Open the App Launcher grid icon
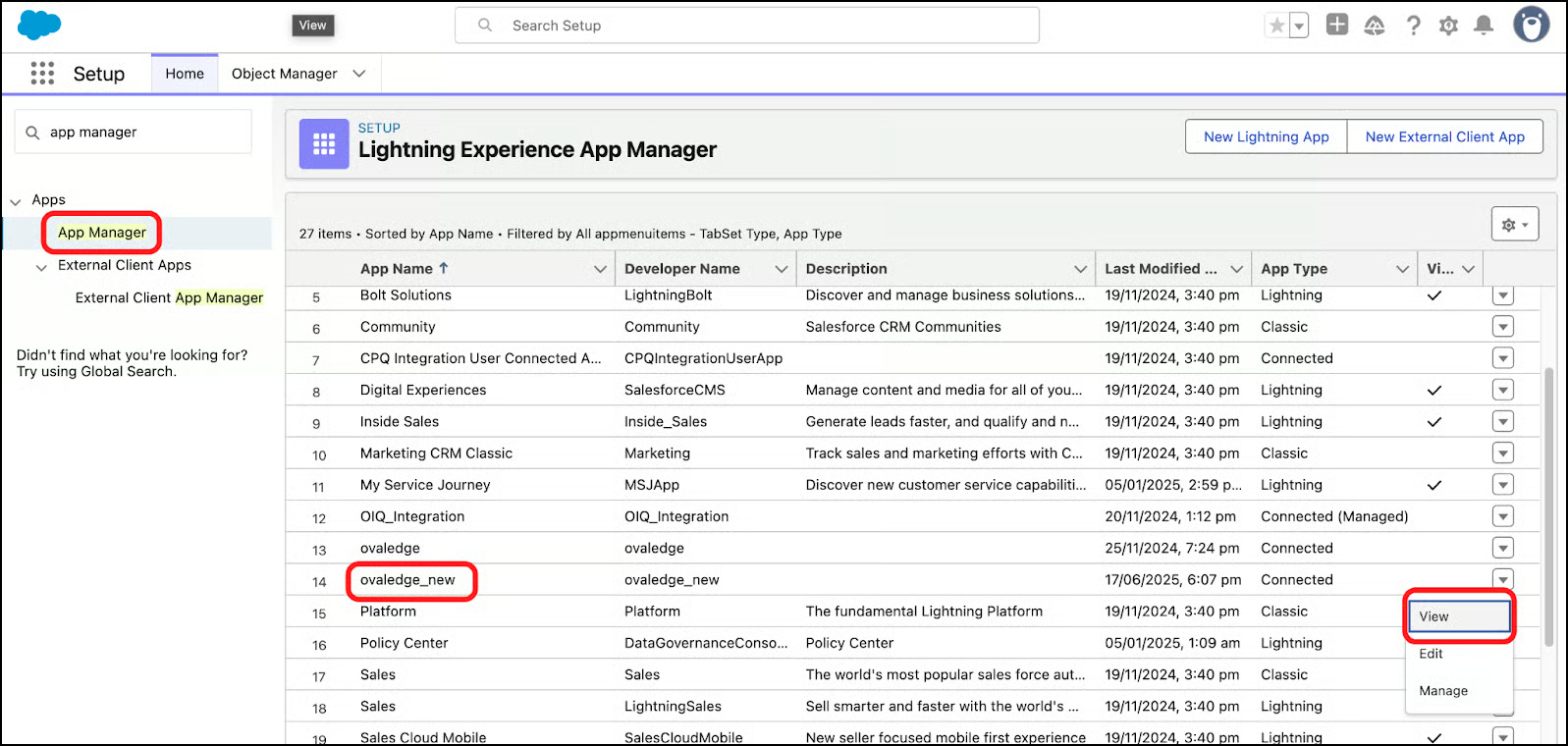Viewport: 1568px width, 746px height. pos(42,74)
